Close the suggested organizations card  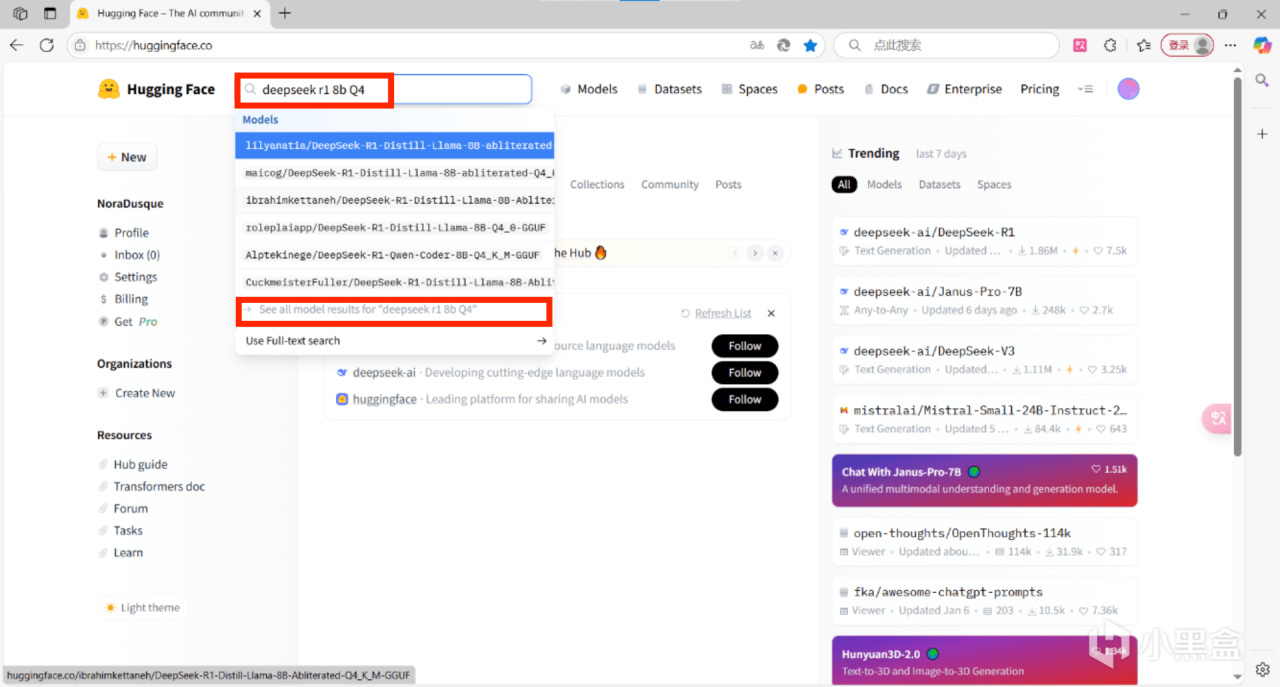click(x=771, y=313)
